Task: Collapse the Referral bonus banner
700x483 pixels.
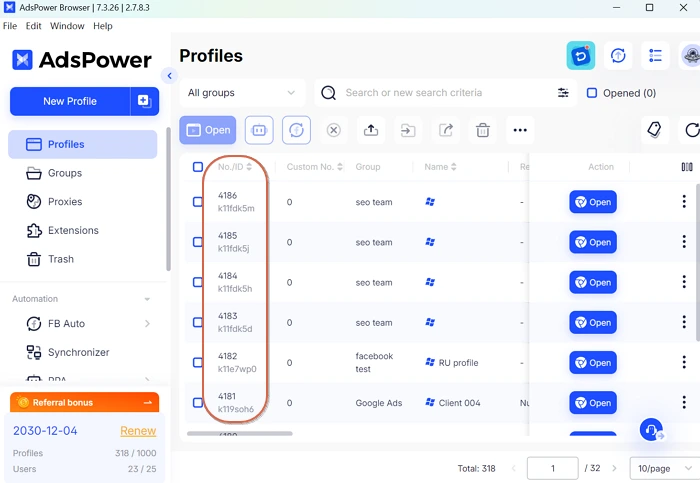Action: (x=148, y=403)
